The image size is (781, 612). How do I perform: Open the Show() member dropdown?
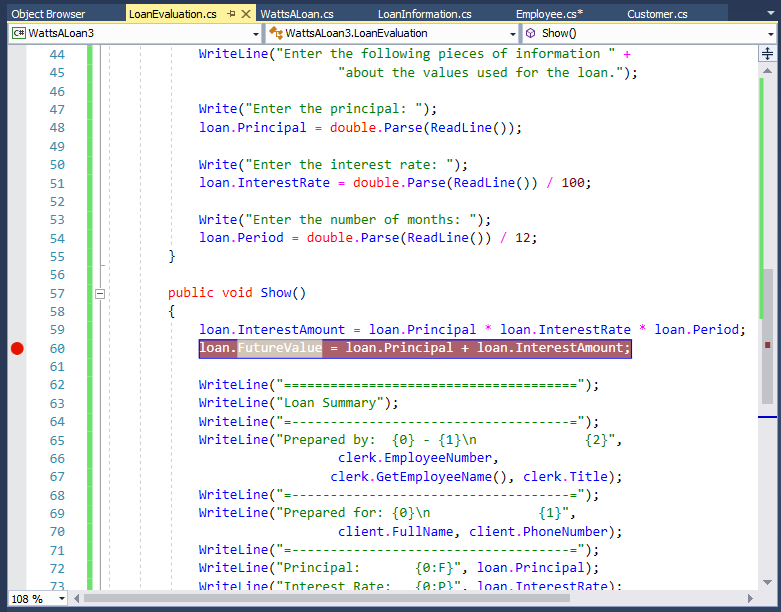click(771, 34)
